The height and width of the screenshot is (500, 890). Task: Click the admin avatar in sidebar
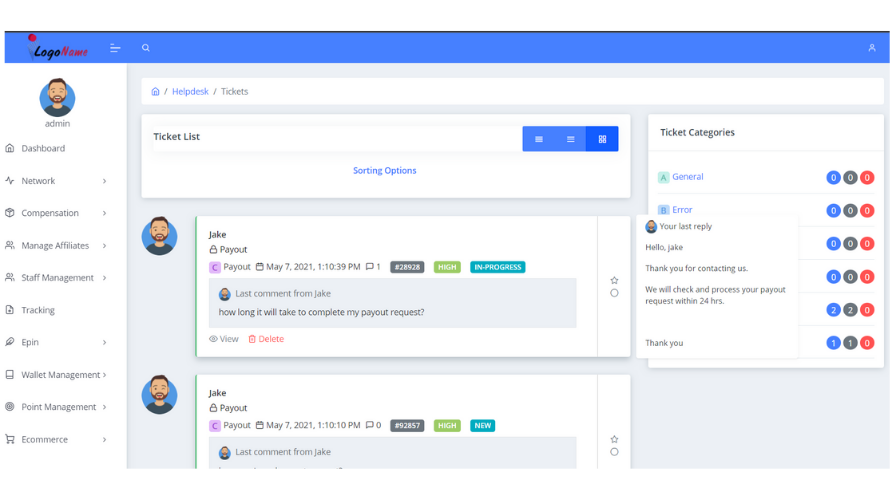[57, 98]
